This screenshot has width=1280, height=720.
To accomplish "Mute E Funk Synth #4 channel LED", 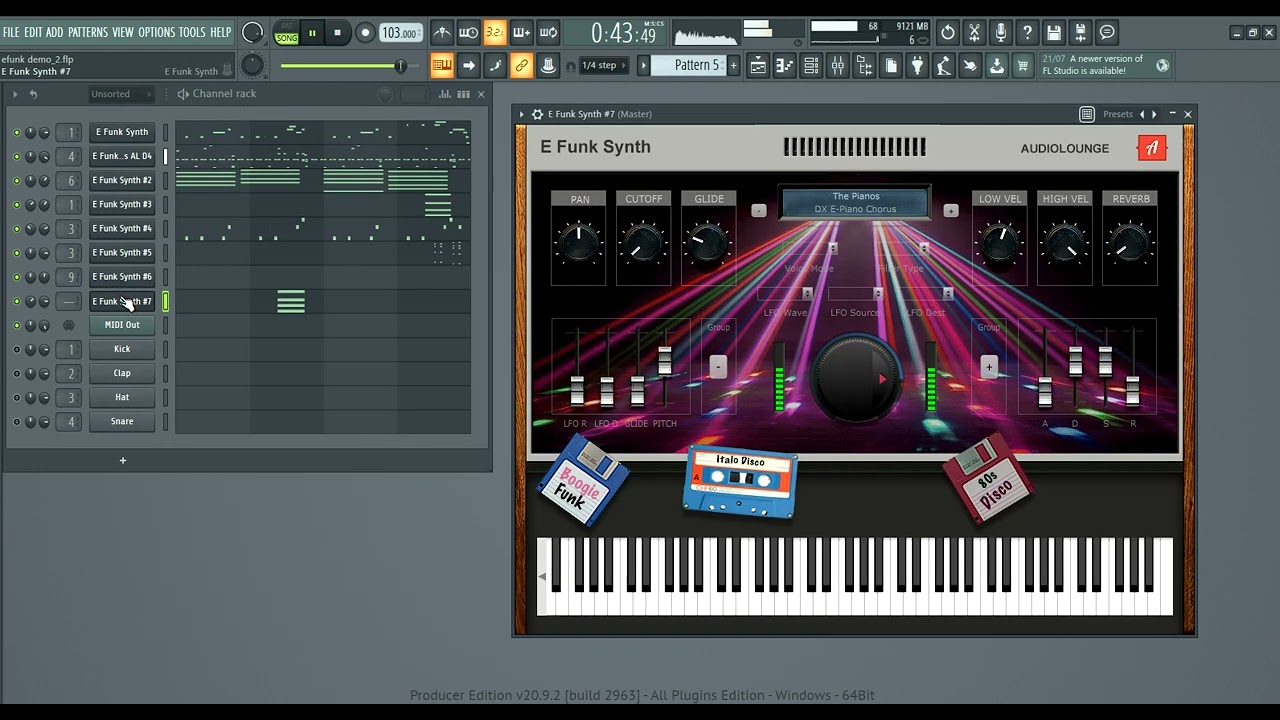I will [16, 229].
